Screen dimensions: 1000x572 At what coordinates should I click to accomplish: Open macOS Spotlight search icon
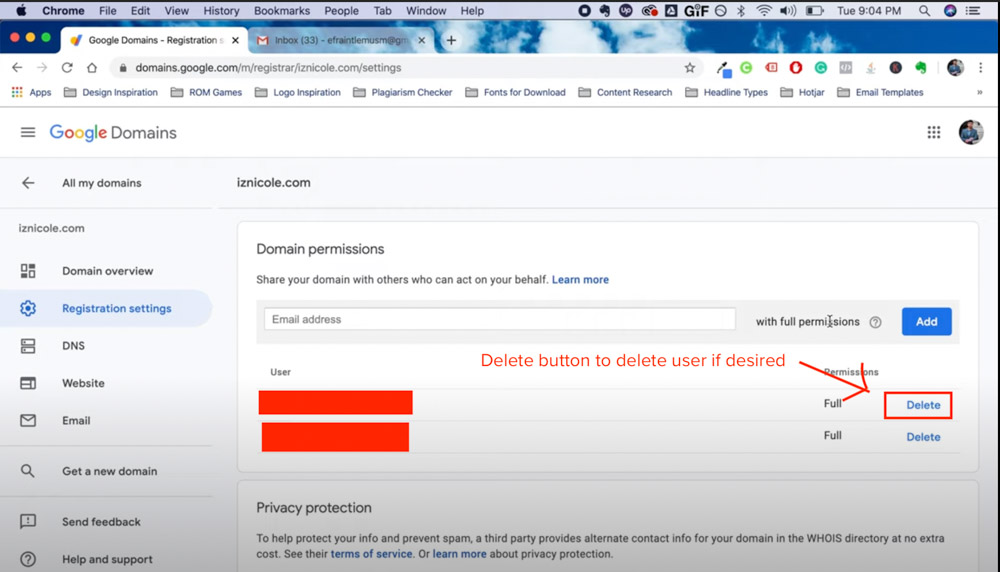(x=924, y=11)
